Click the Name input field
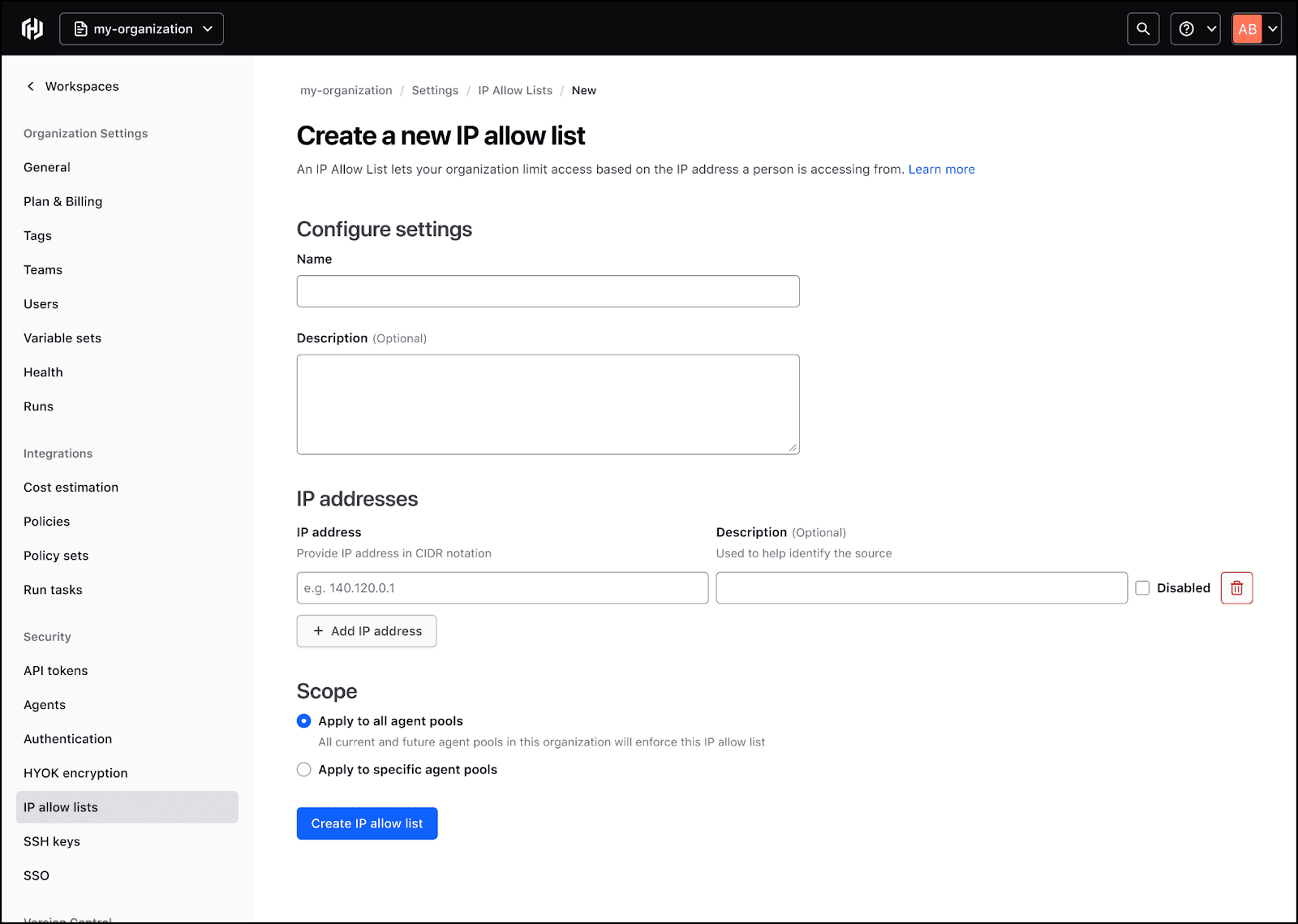The width and height of the screenshot is (1298, 924). point(548,290)
